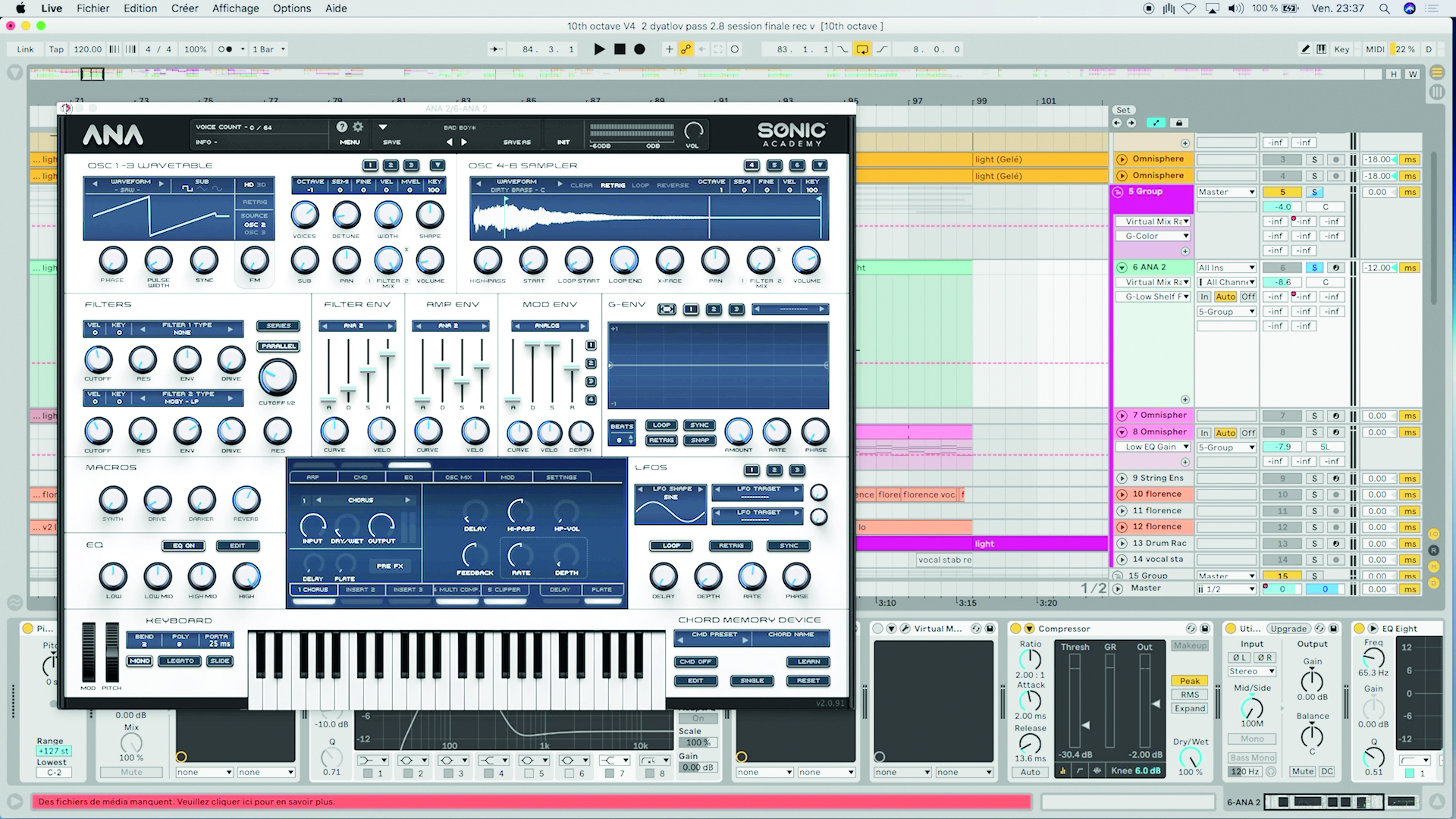Screen dimensions: 1456x819
Task: Toggle the MIDI arrangement overdub plus icon
Action: coord(669,49)
